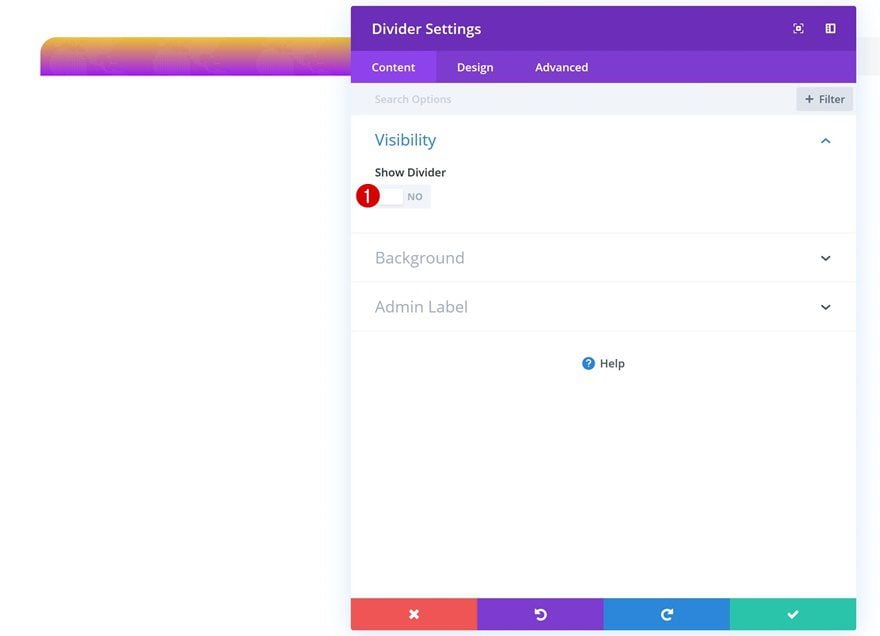Save changes with the green checkmark
This screenshot has width=880, height=636.
click(793, 614)
